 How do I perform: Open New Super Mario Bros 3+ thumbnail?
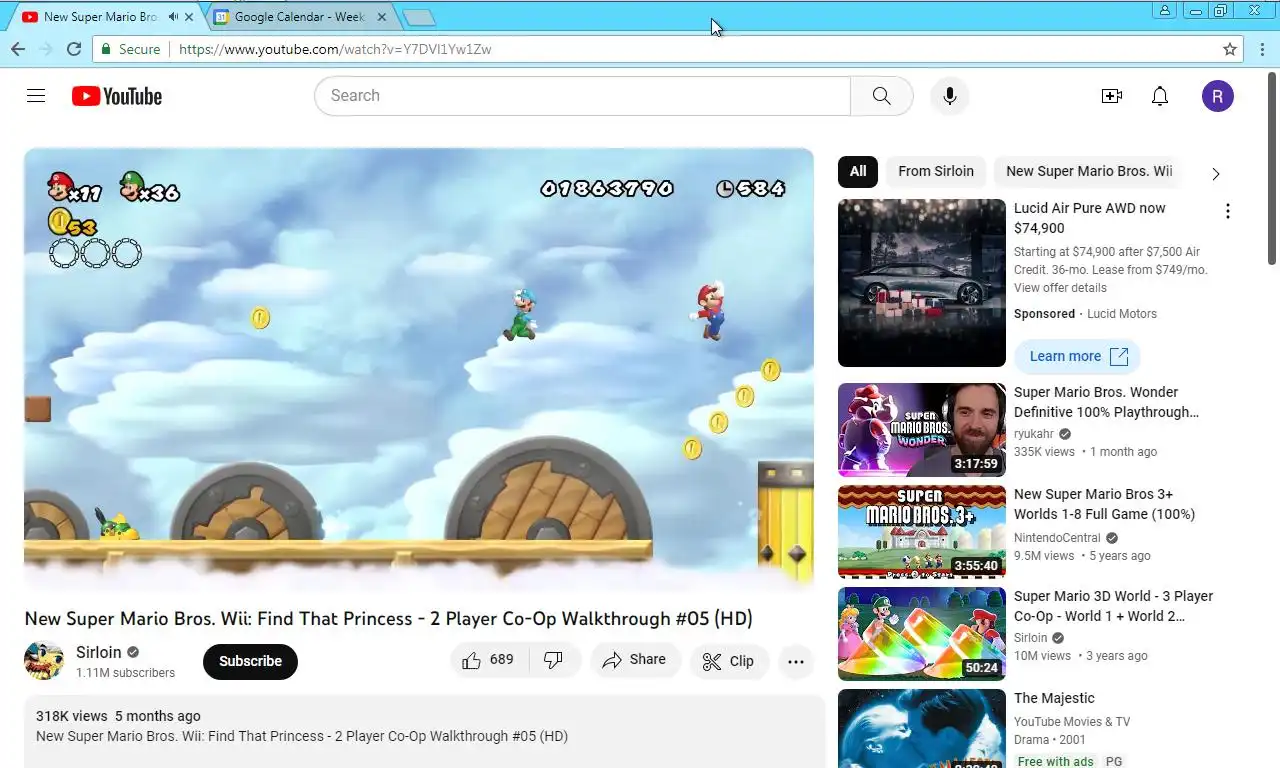click(x=922, y=532)
